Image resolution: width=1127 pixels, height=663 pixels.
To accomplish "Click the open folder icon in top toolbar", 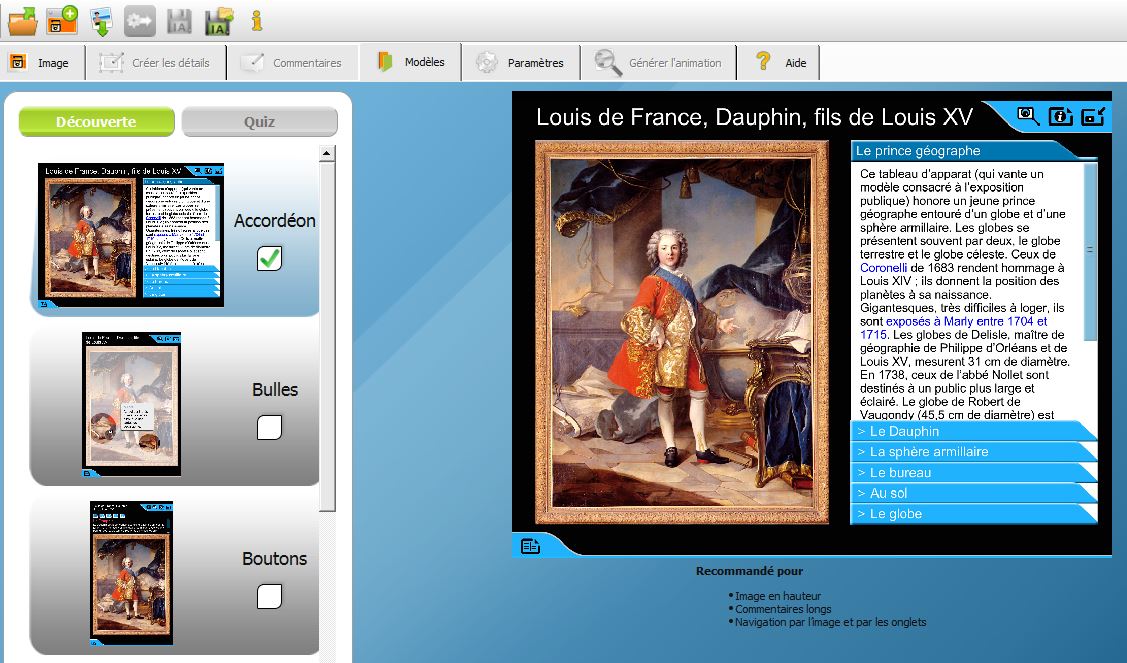I will click(22, 19).
